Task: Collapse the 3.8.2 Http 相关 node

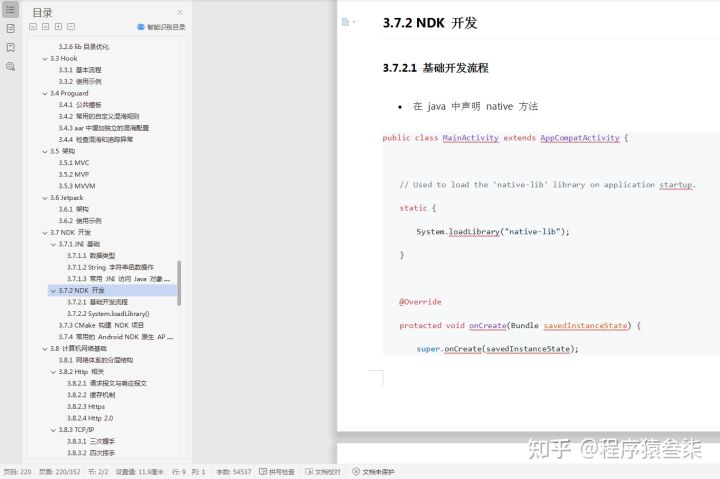Action: (53, 372)
